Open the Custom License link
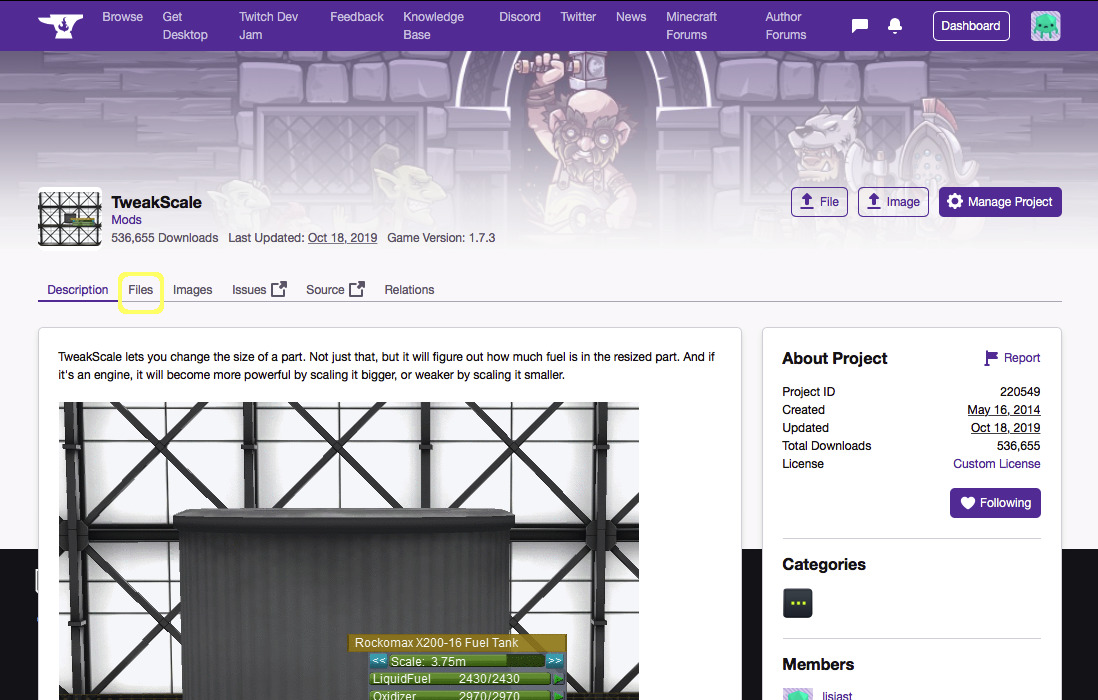This screenshot has height=700, width=1098. 996,463
